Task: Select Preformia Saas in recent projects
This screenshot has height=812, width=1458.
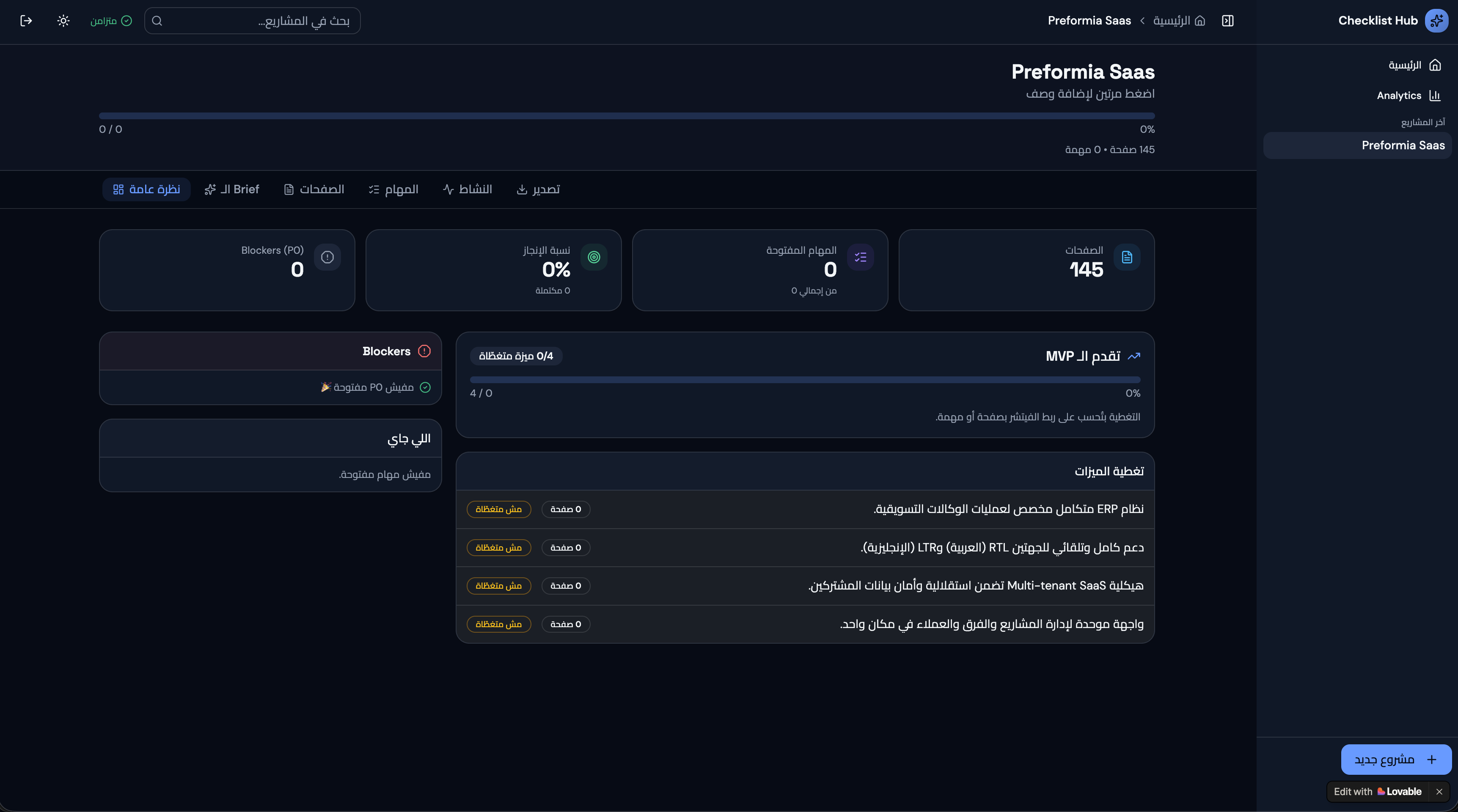Action: click(x=1358, y=145)
